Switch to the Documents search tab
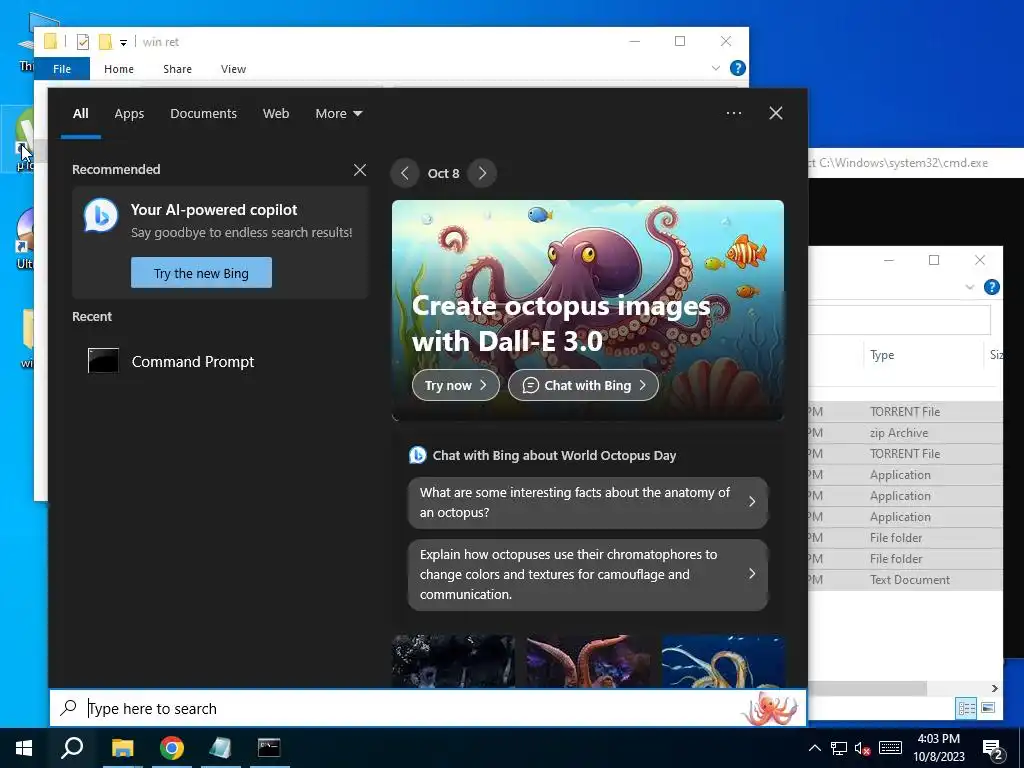 (204, 114)
